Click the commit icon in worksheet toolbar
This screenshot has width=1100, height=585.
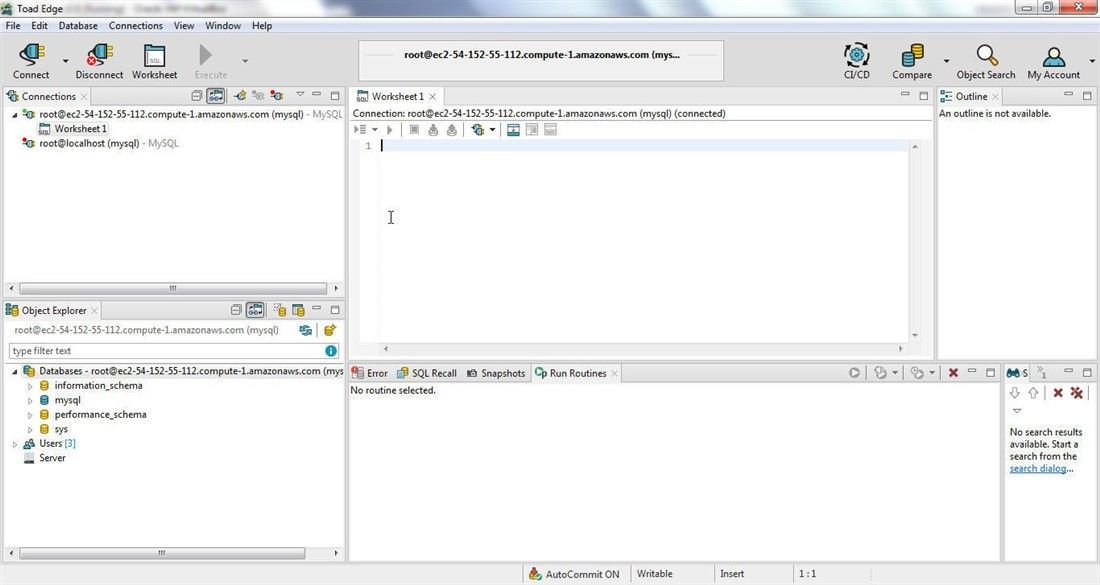[x=433, y=129]
